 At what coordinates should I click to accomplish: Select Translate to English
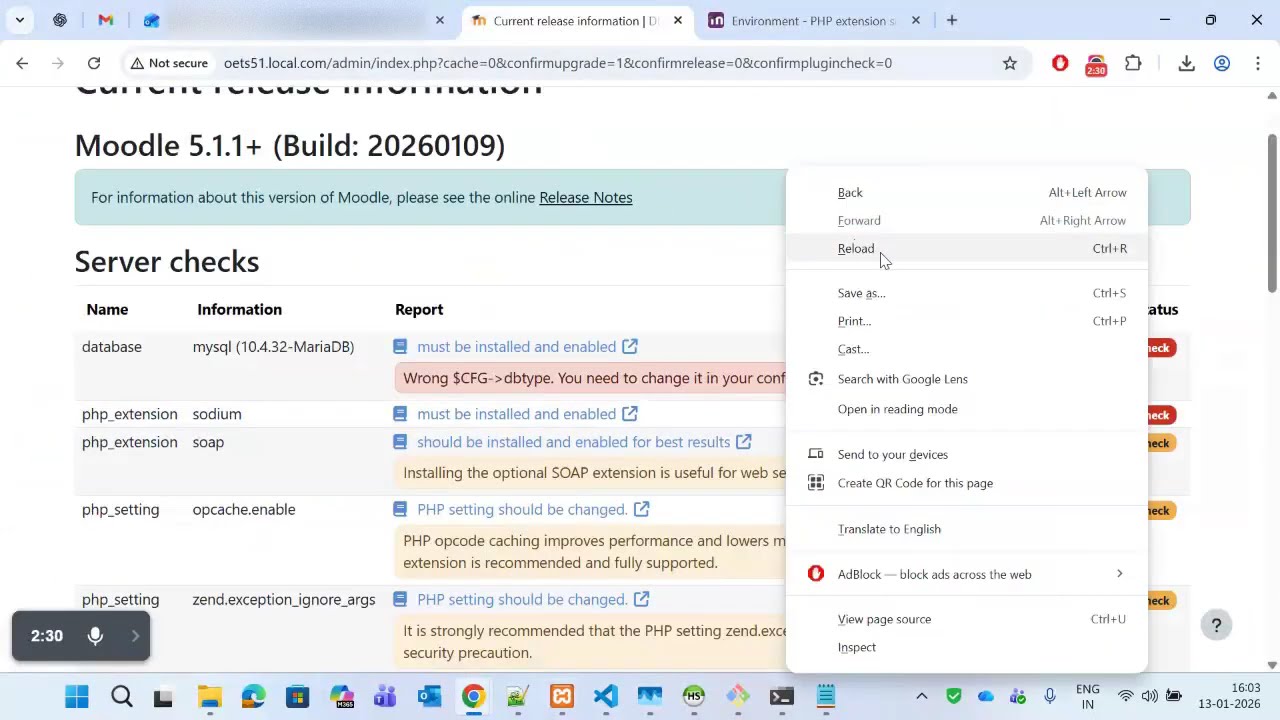[x=967, y=529]
